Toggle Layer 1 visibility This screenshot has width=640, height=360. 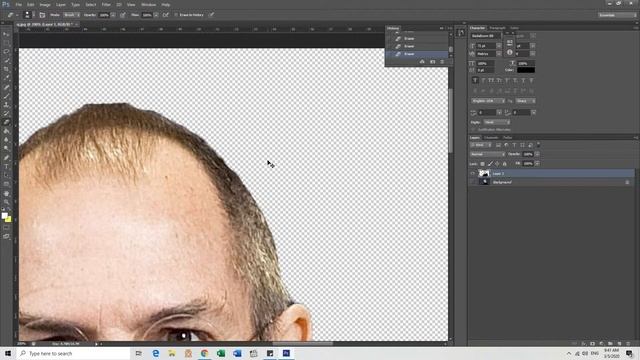[473, 173]
